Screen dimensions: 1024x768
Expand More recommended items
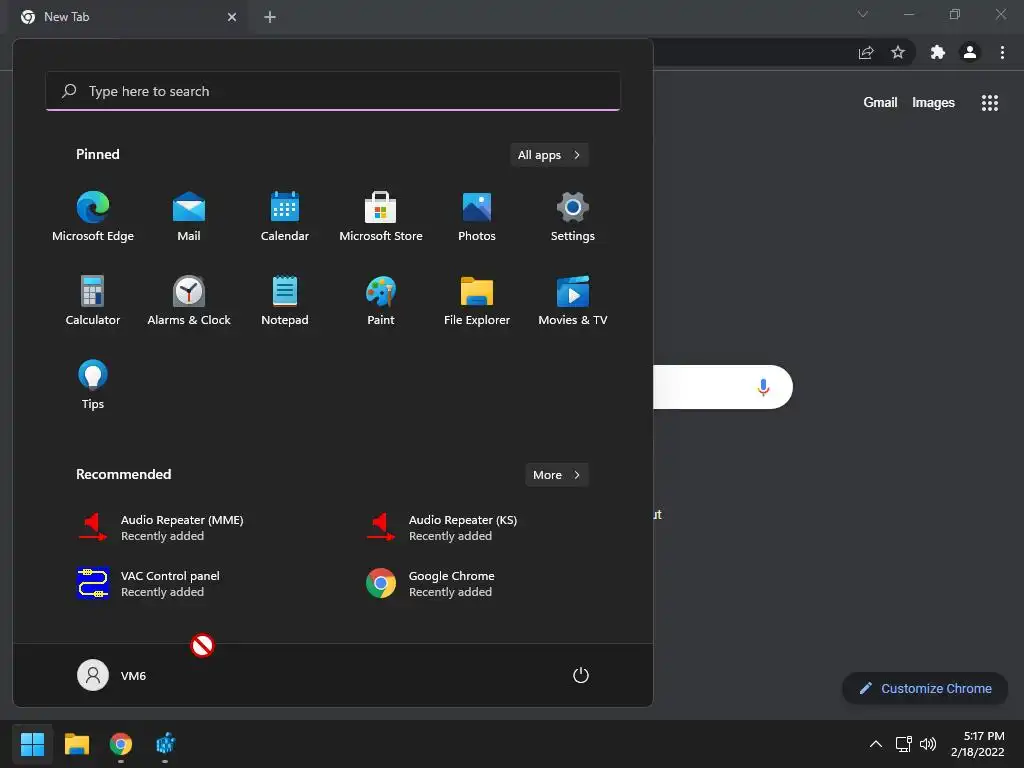[x=556, y=475]
